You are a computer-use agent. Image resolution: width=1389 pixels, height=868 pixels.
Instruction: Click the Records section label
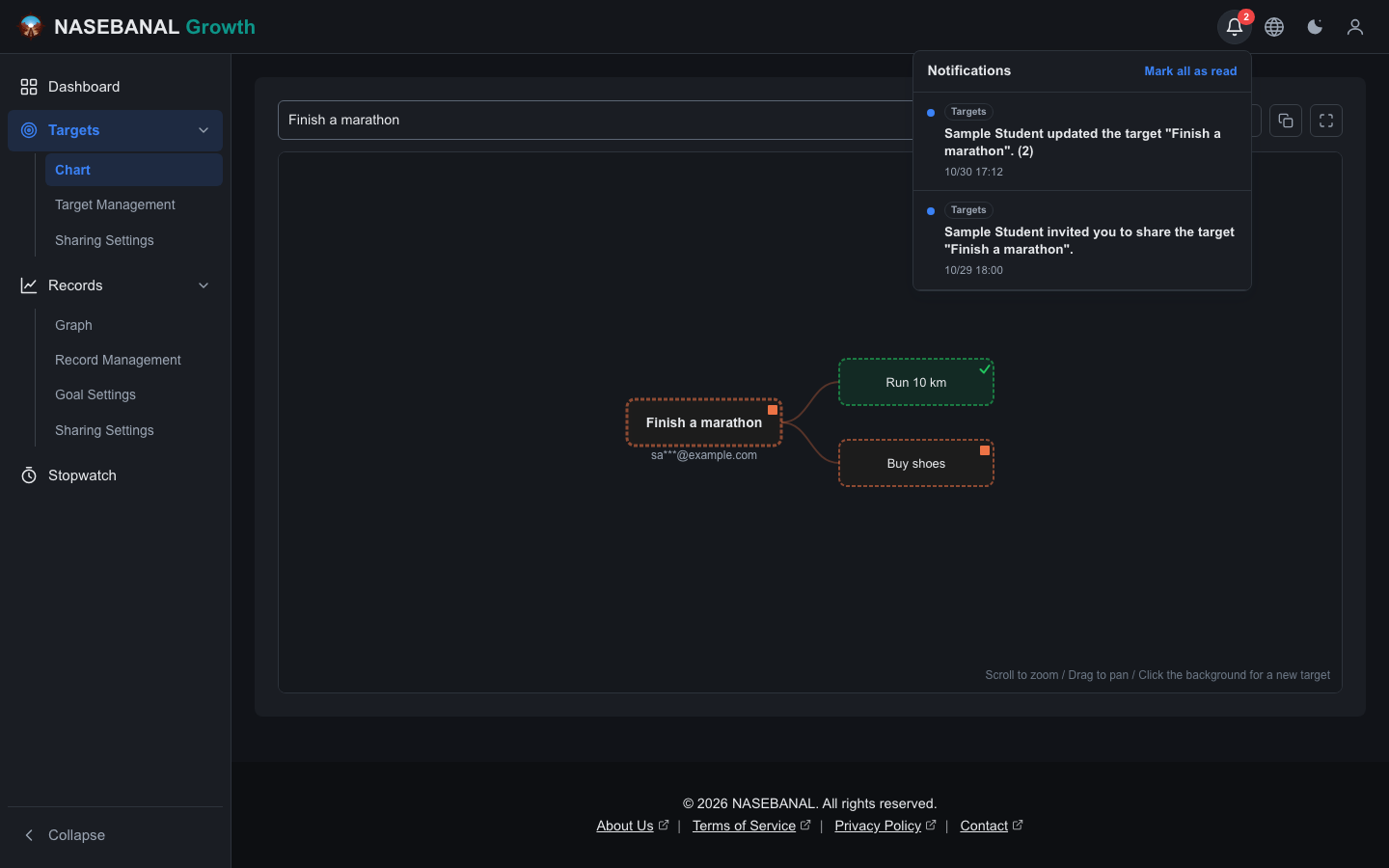tap(75, 285)
